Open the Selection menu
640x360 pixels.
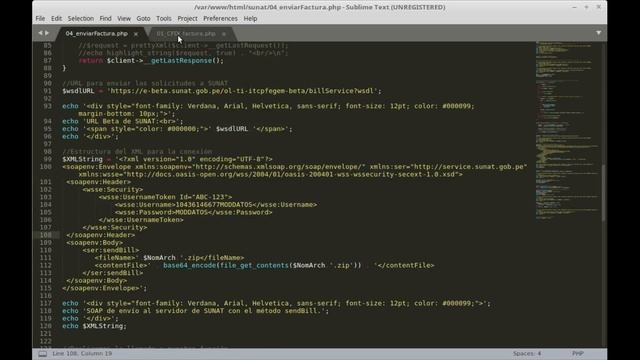[80, 18]
